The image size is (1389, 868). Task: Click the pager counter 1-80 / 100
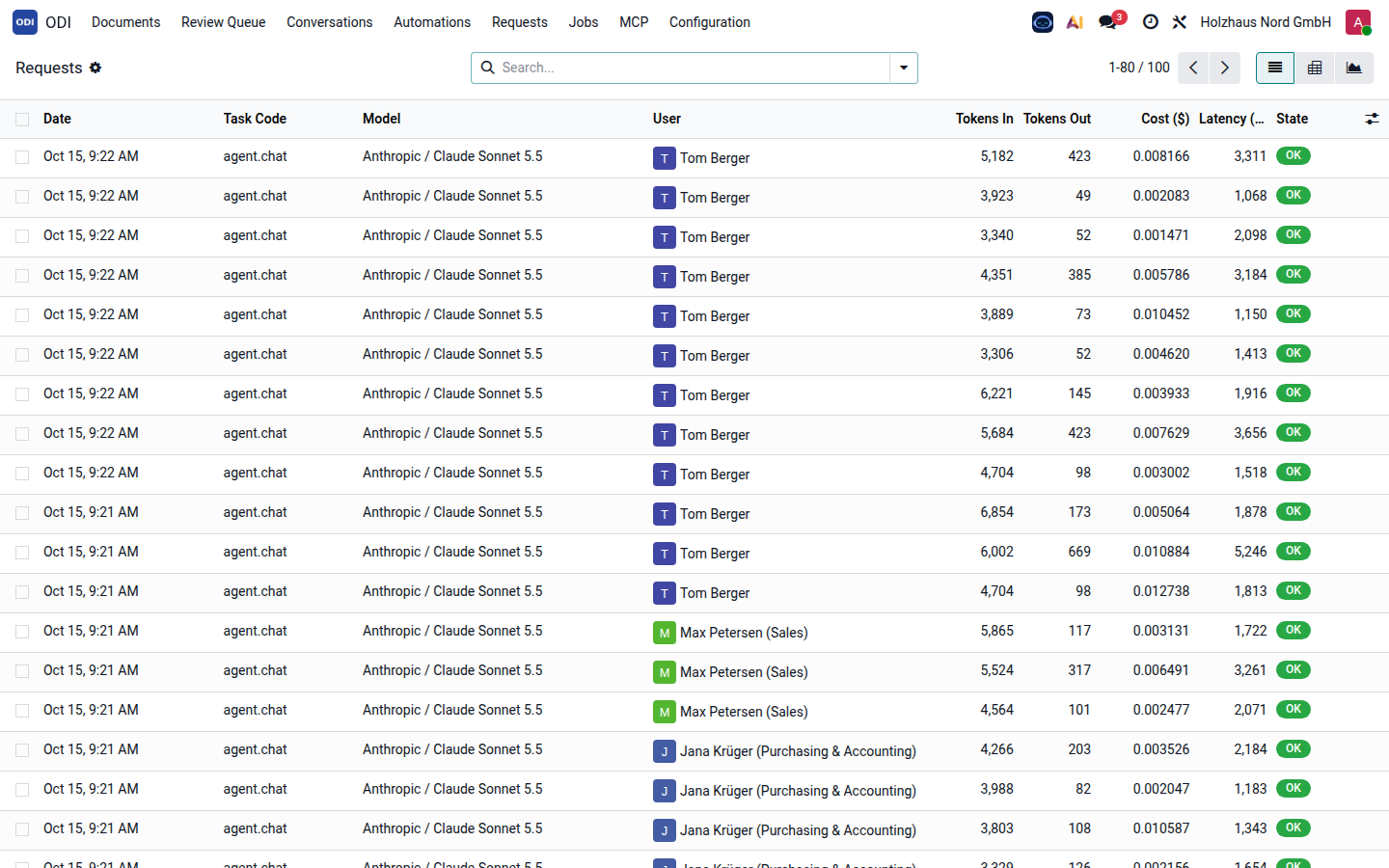point(1139,68)
